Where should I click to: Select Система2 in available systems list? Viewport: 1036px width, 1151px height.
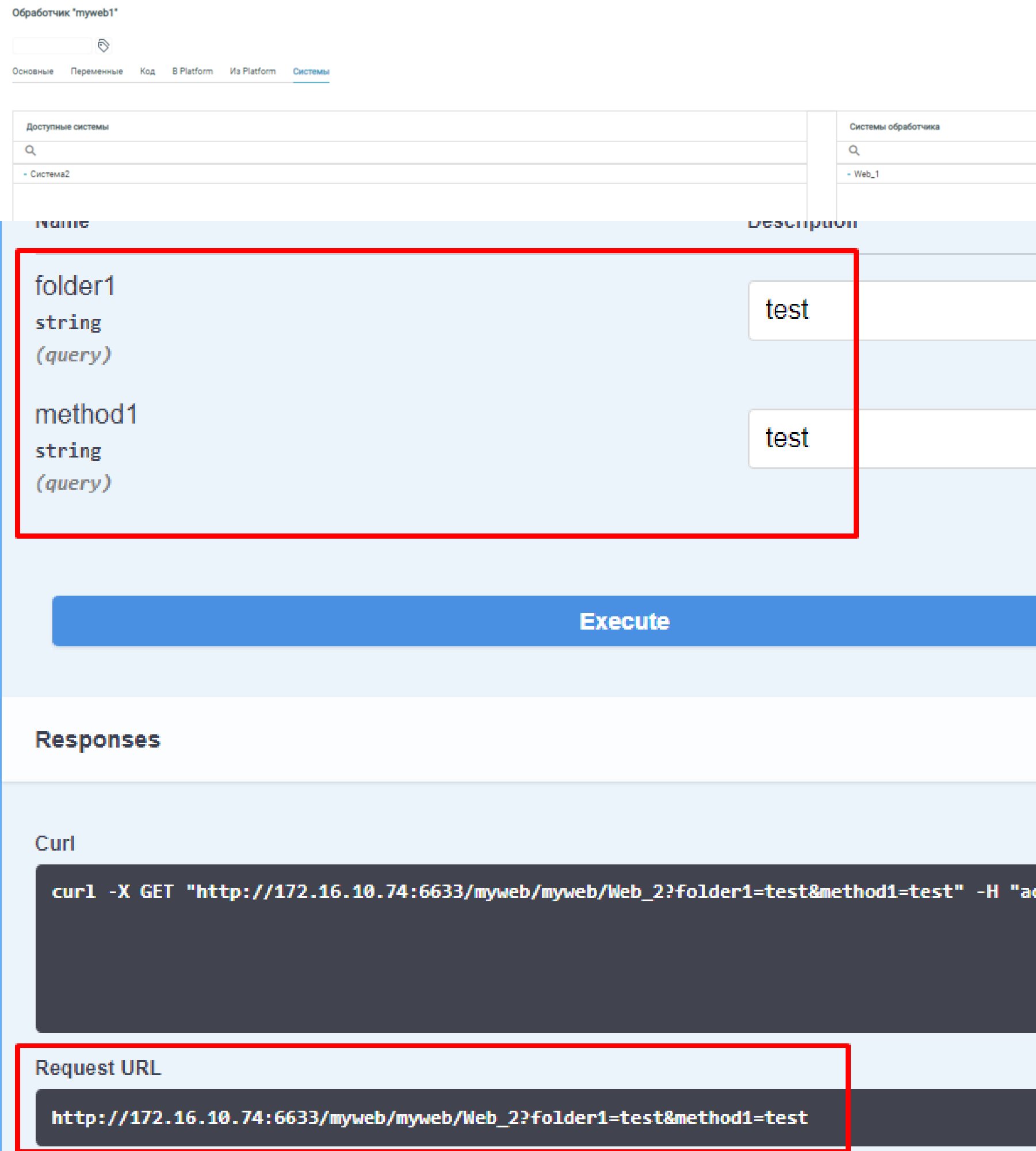pyautogui.click(x=49, y=174)
